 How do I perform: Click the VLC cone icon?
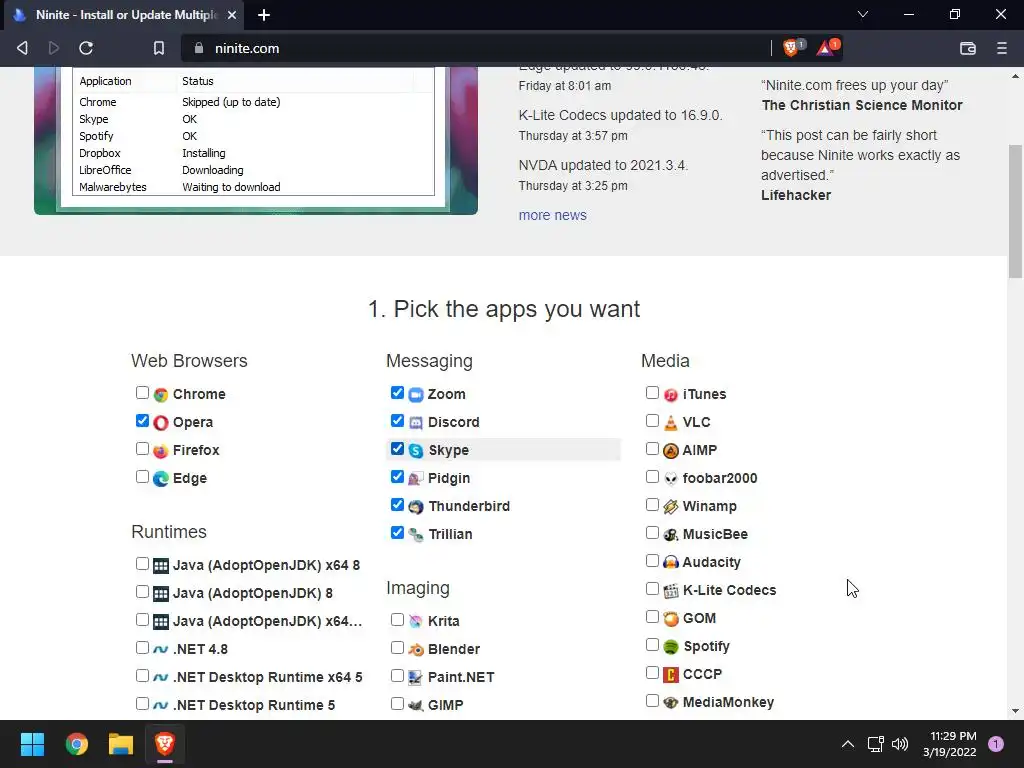click(x=671, y=423)
